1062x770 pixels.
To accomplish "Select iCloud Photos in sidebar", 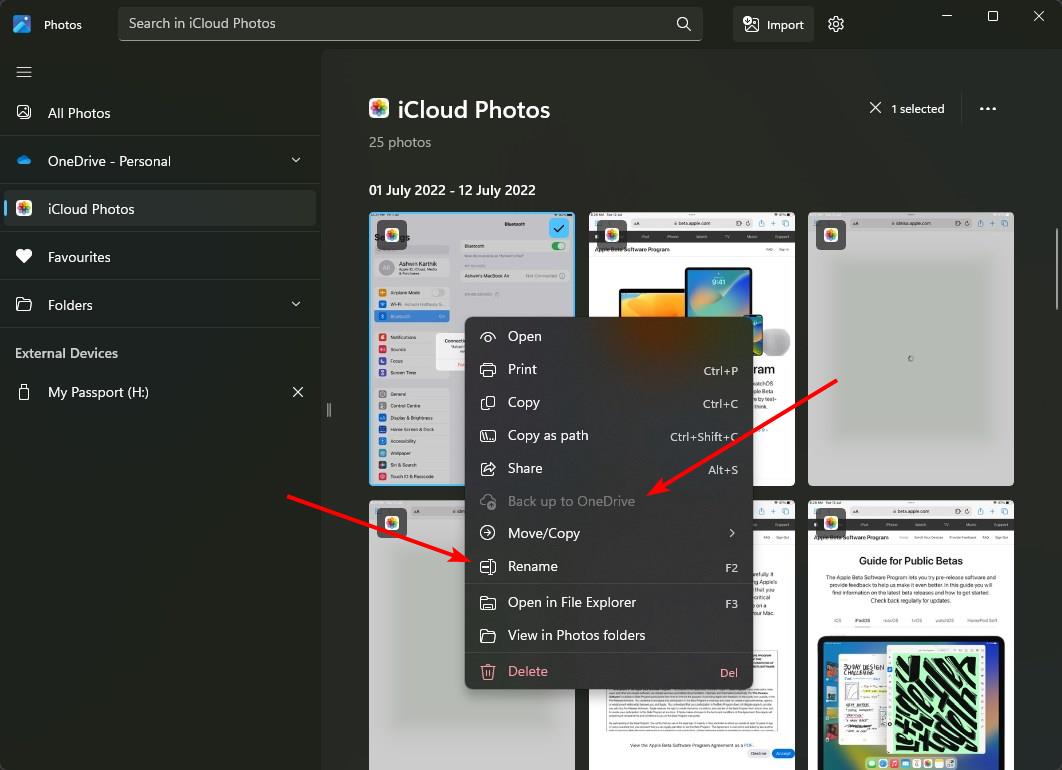I will coord(160,209).
